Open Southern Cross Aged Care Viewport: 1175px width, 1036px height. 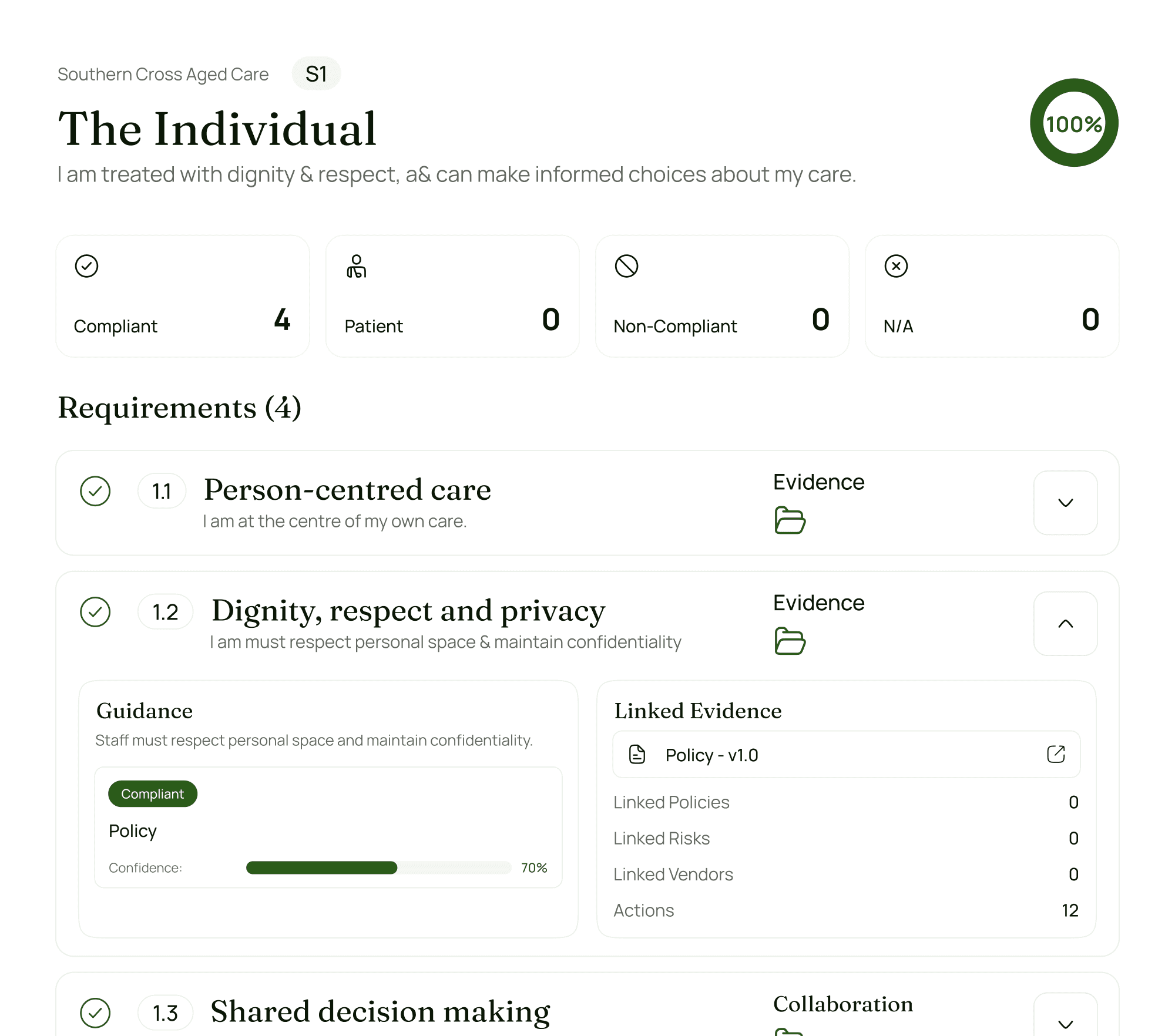[163, 73]
